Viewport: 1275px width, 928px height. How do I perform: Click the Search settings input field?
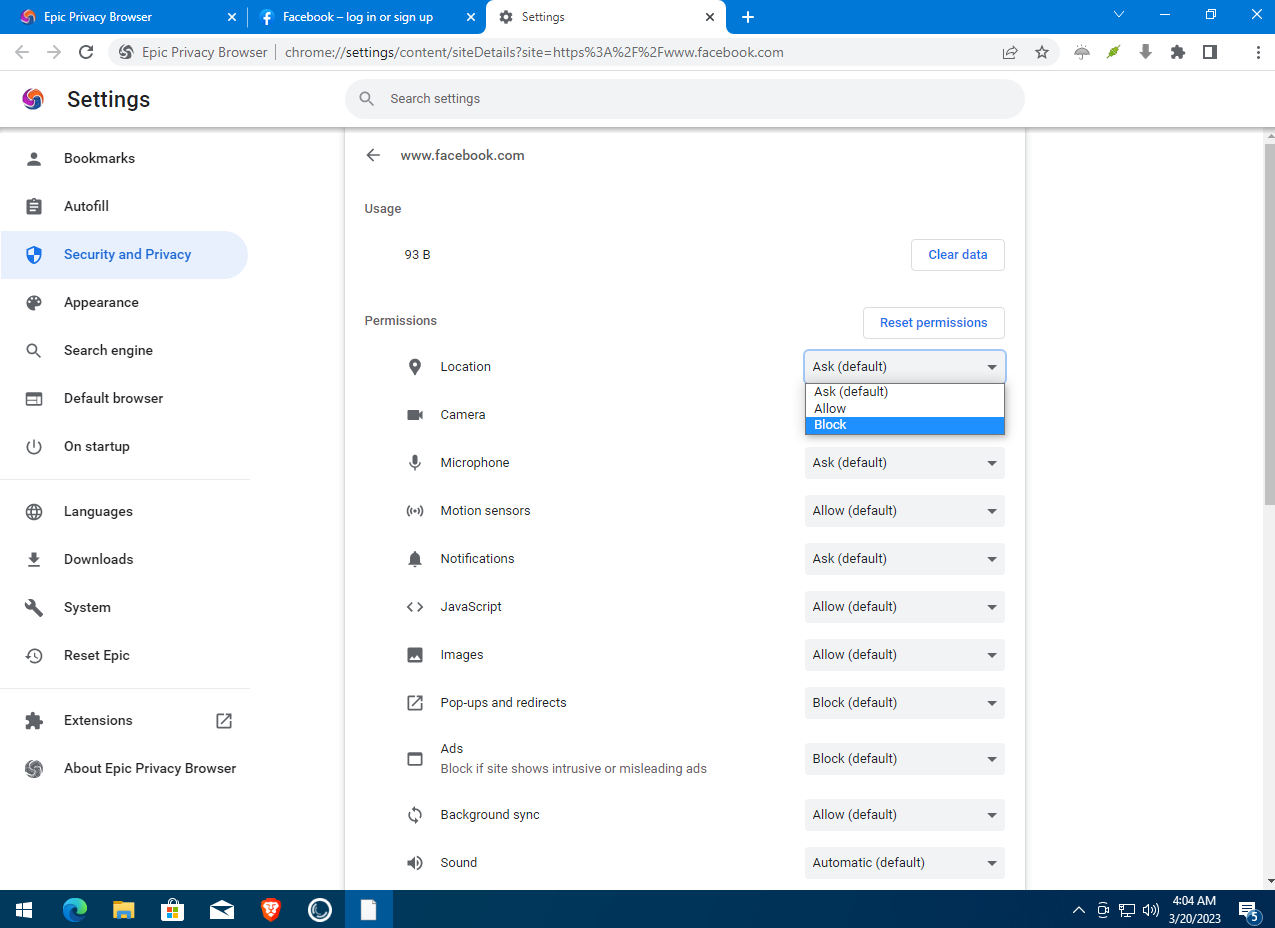pos(685,99)
